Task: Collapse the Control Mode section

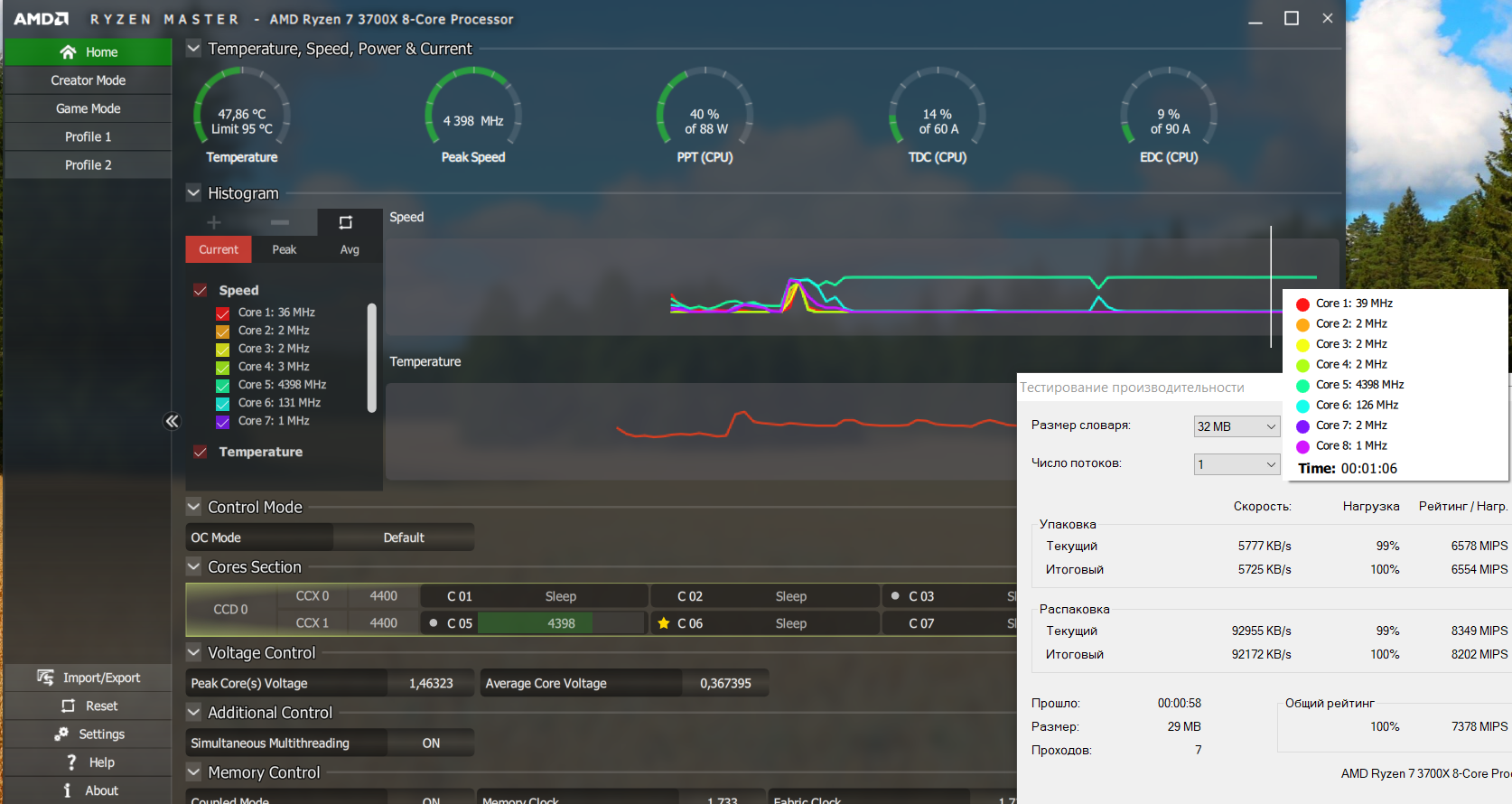Action: tap(193, 507)
